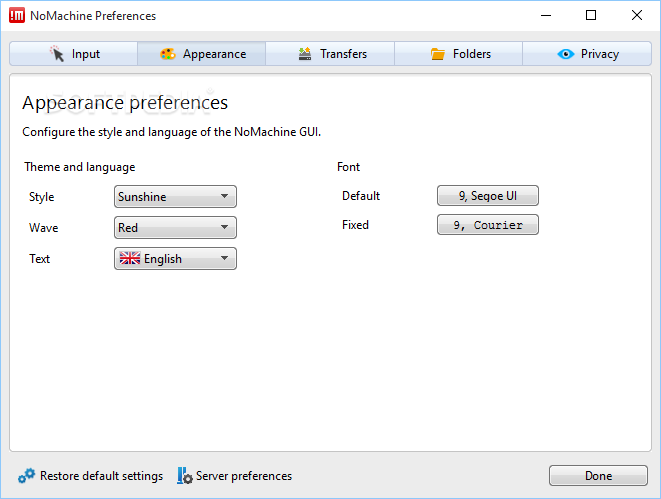Click the Privacy eye icon
661x499 pixels.
566,54
